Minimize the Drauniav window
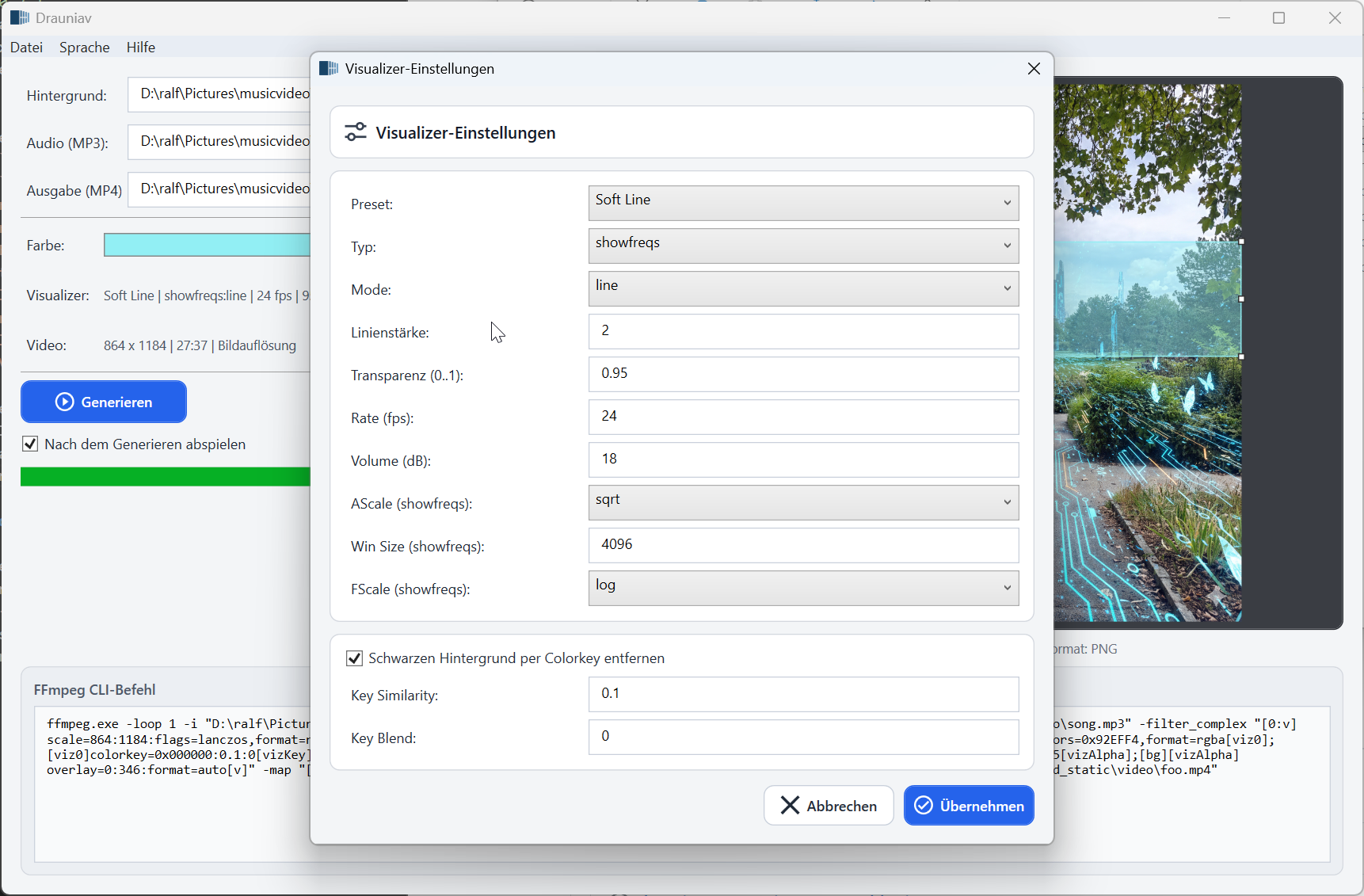 pyautogui.click(x=1224, y=18)
